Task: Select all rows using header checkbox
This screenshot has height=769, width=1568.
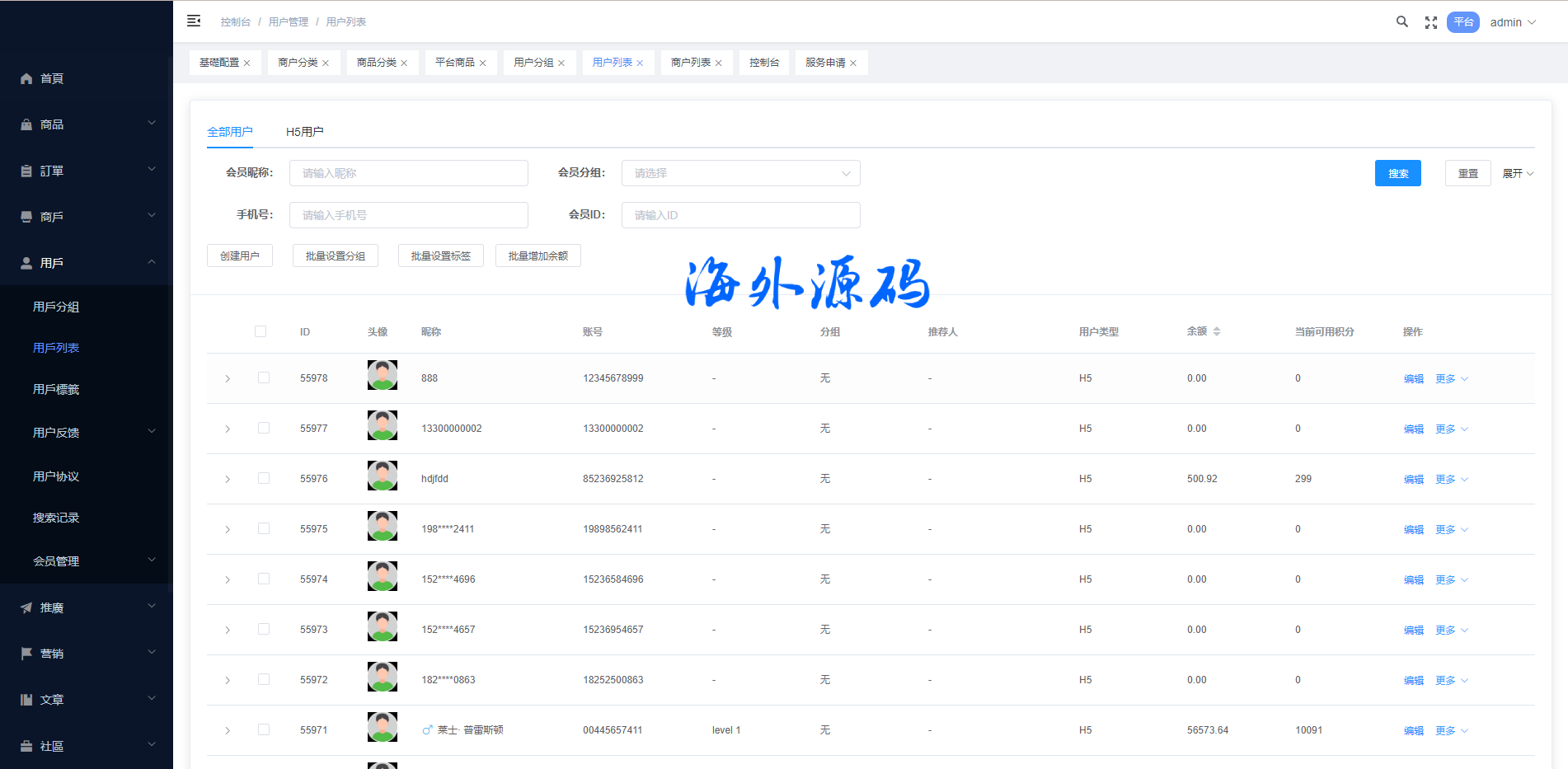Action: [x=261, y=331]
